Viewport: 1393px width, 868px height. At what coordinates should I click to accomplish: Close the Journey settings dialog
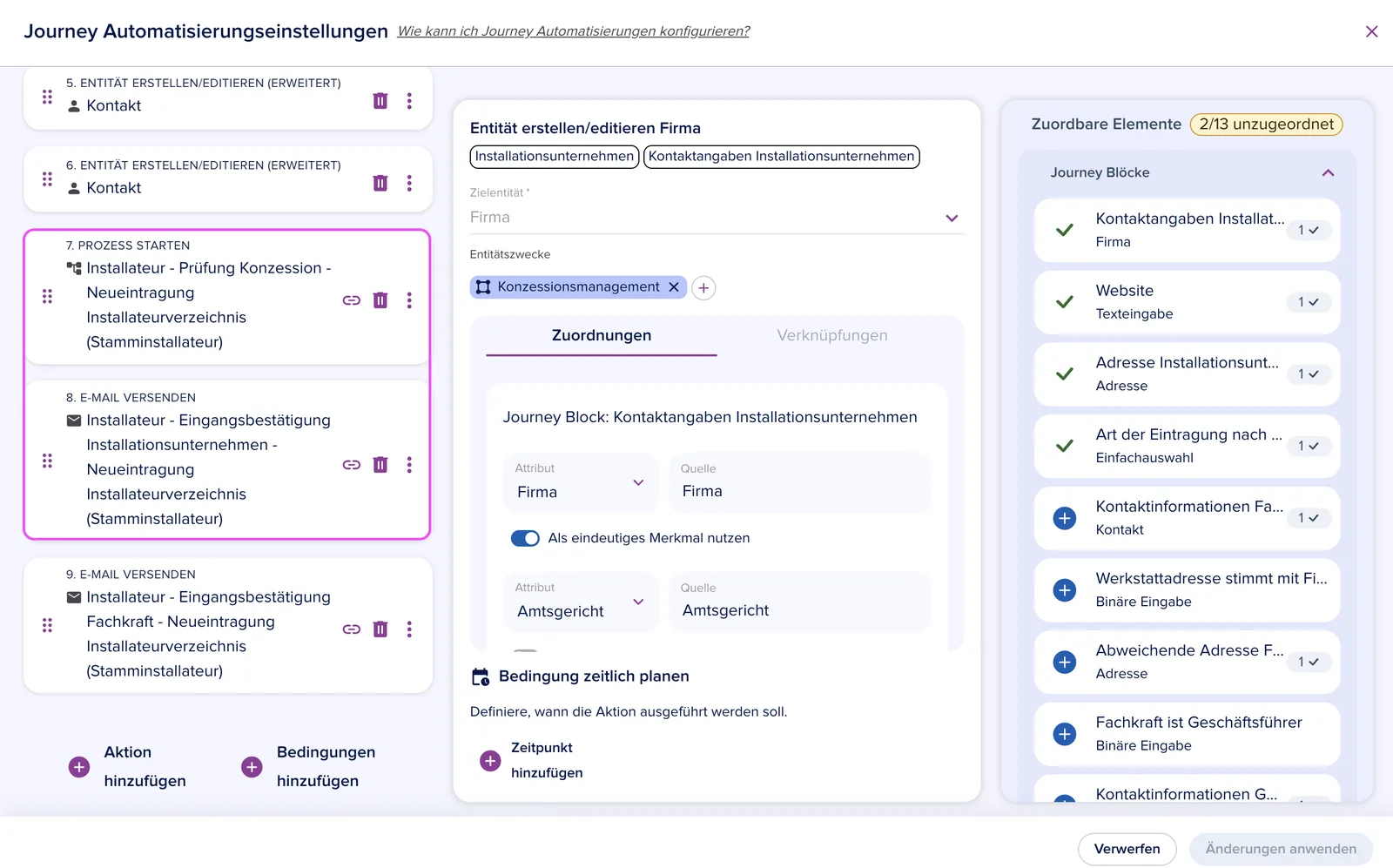(1371, 31)
